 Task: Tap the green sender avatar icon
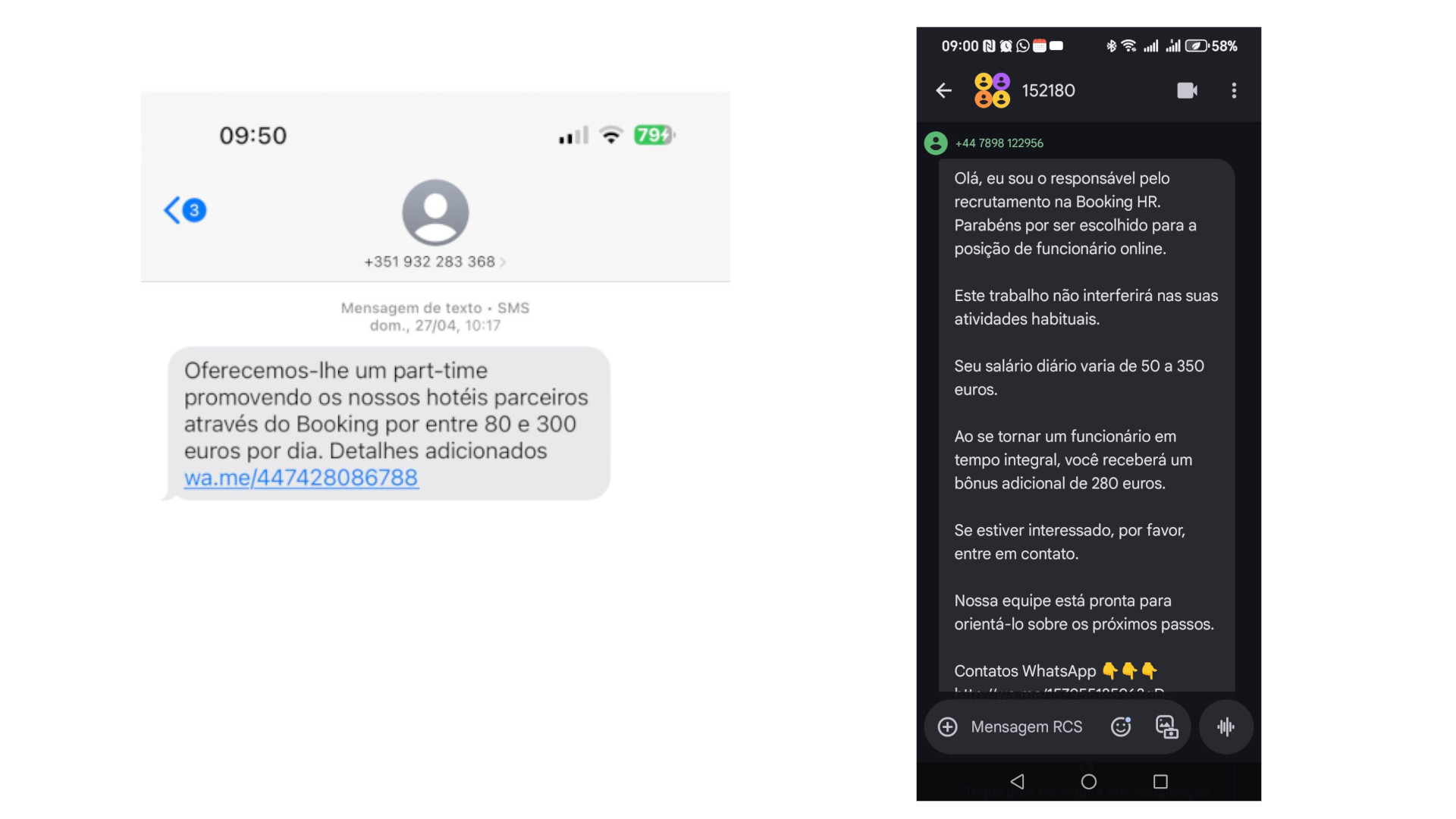pyautogui.click(x=936, y=143)
